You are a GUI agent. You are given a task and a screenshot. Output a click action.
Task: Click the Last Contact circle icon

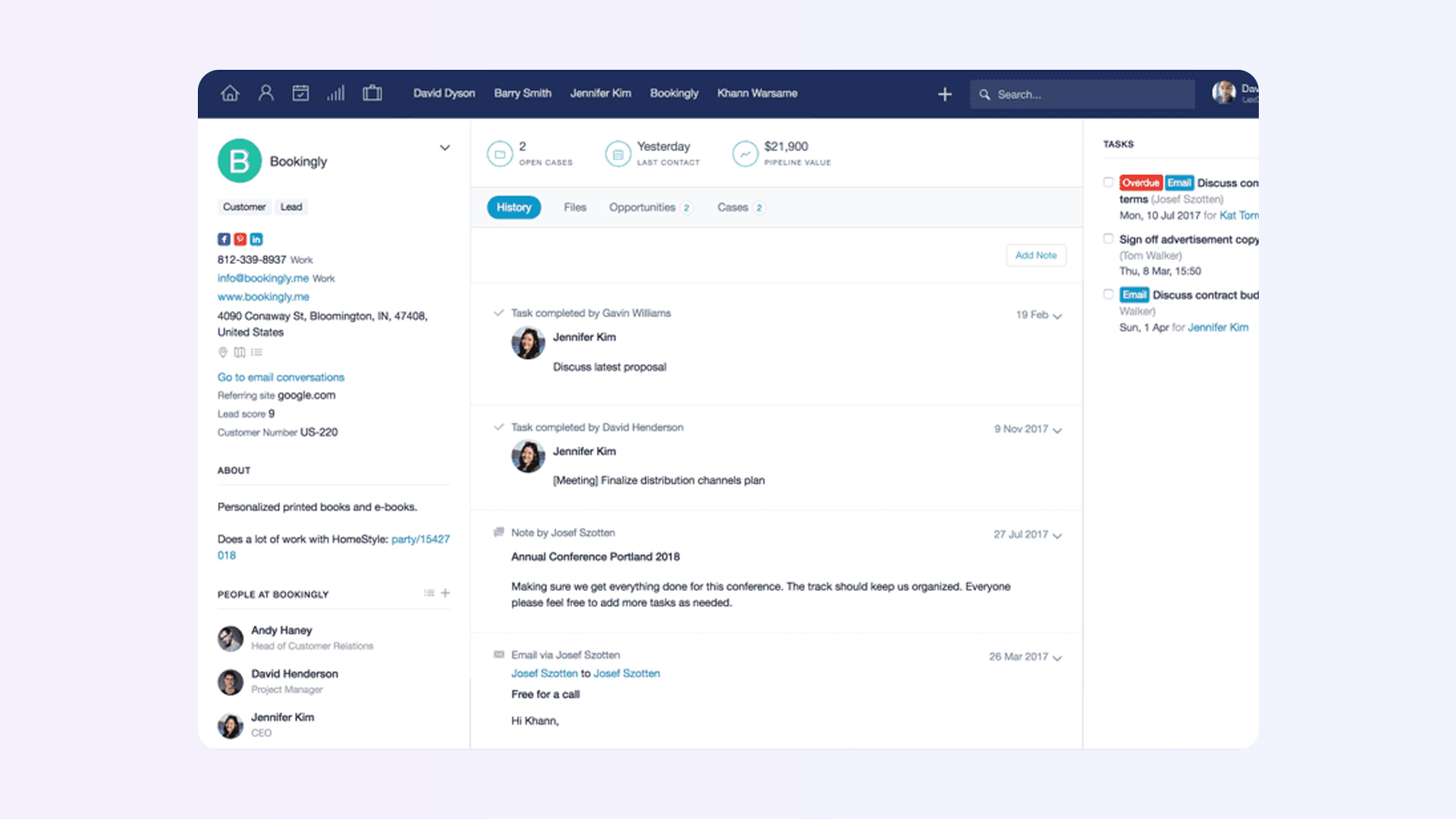point(618,154)
